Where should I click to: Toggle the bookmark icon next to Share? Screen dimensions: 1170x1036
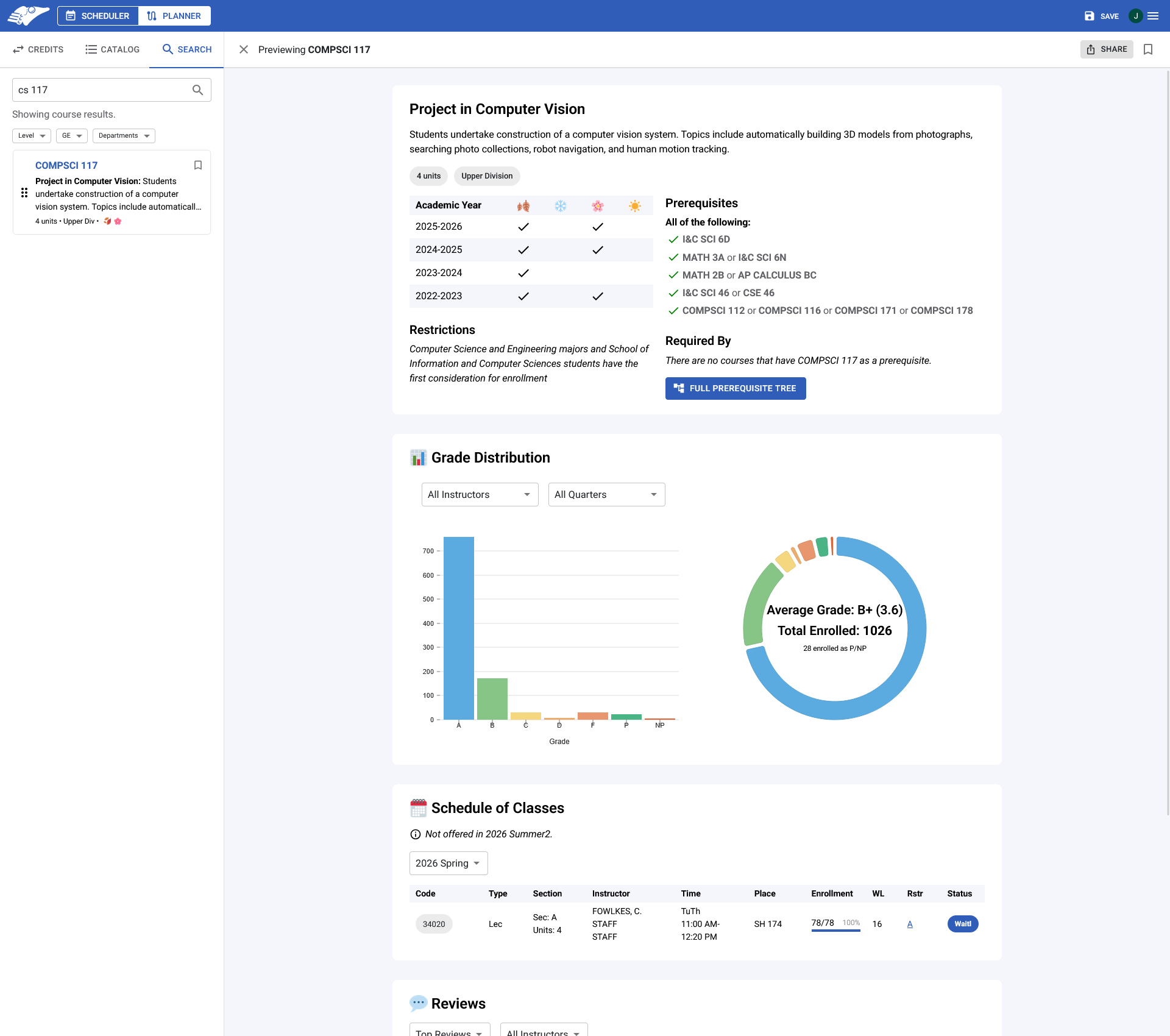(x=1148, y=49)
